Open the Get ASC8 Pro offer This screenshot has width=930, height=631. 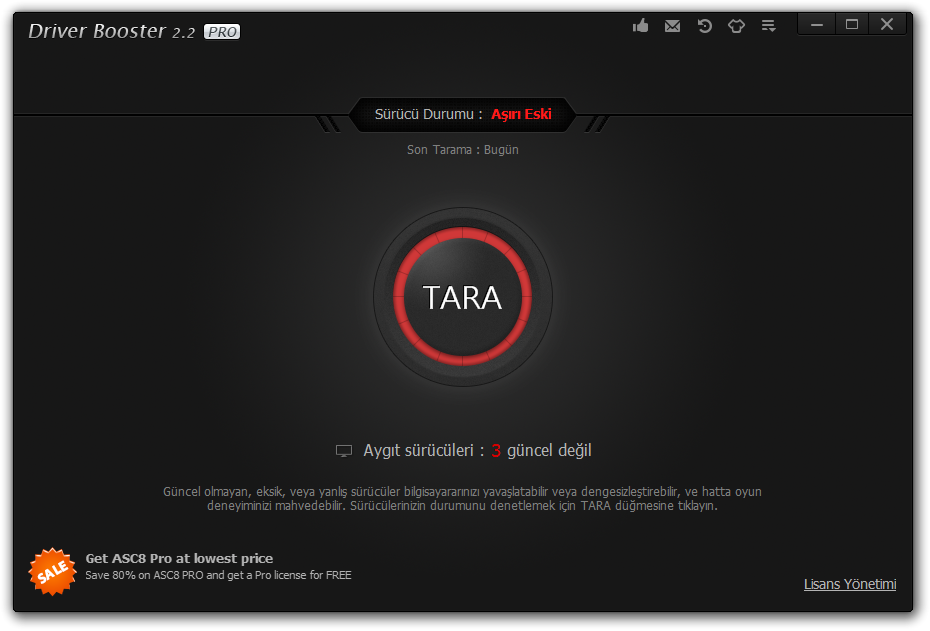pos(179,558)
